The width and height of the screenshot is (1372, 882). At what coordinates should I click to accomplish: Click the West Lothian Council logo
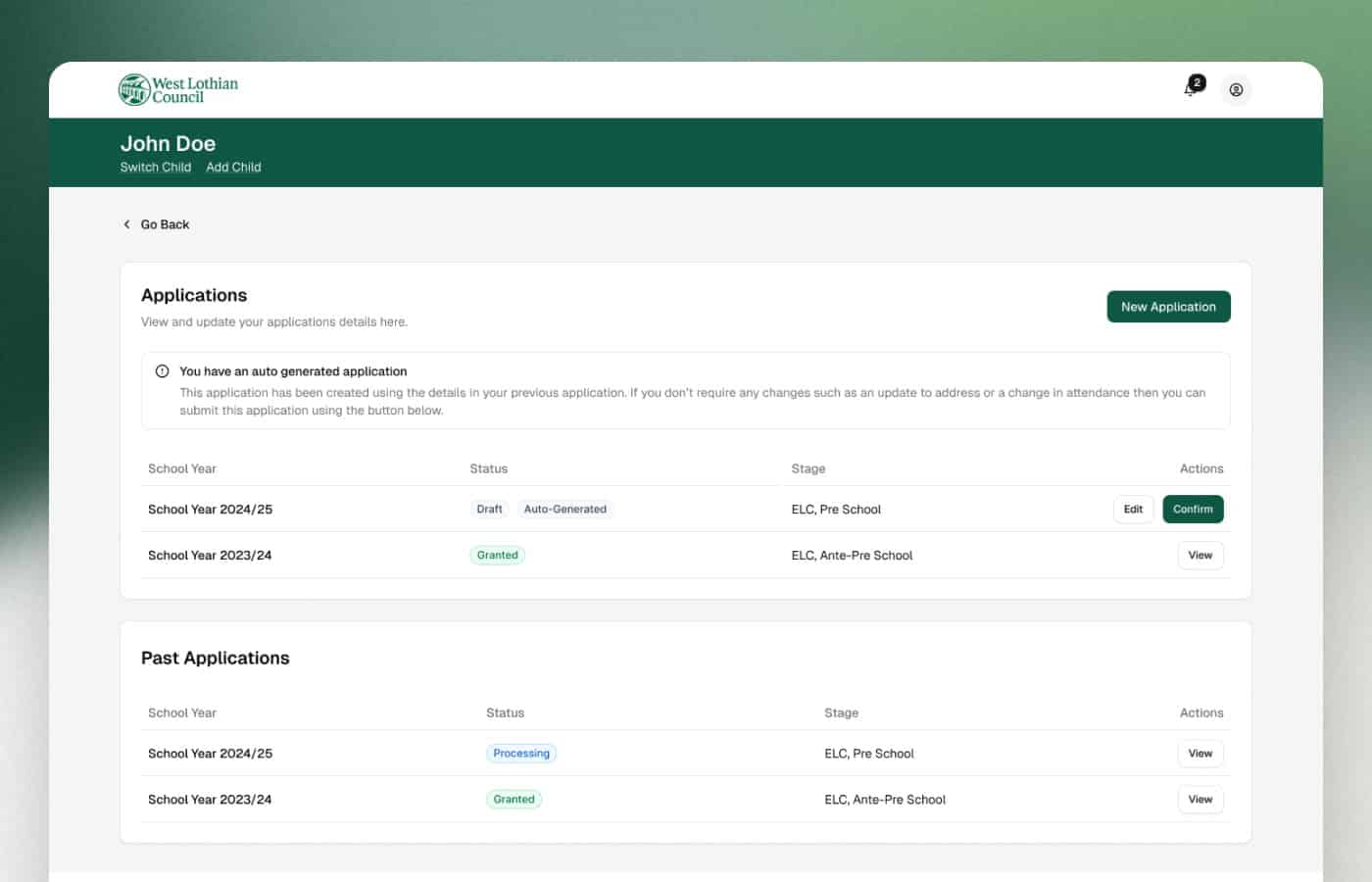click(178, 90)
